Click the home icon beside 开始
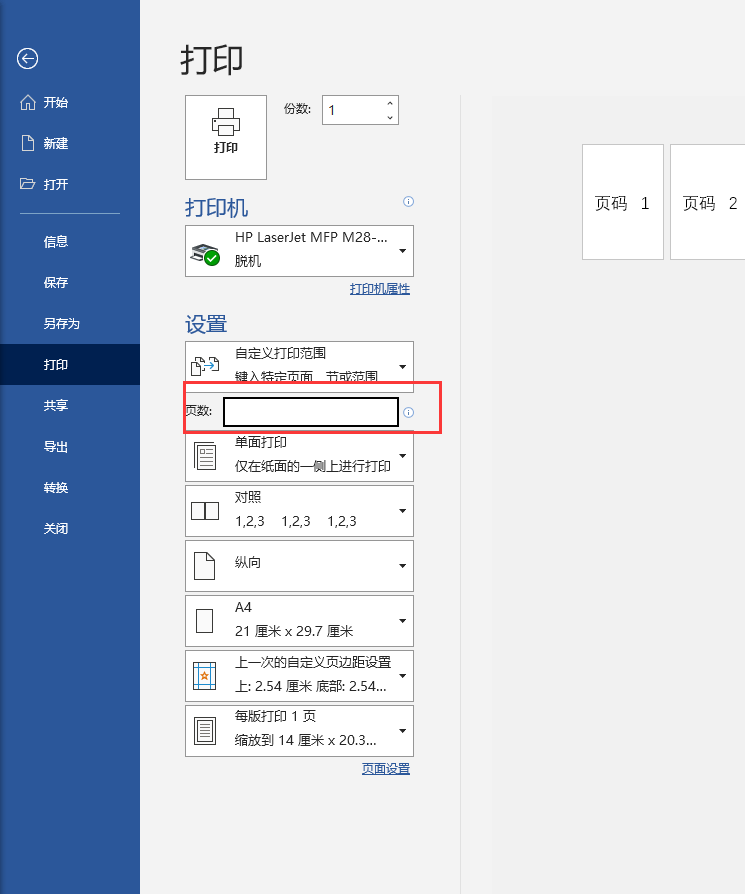 point(27,102)
